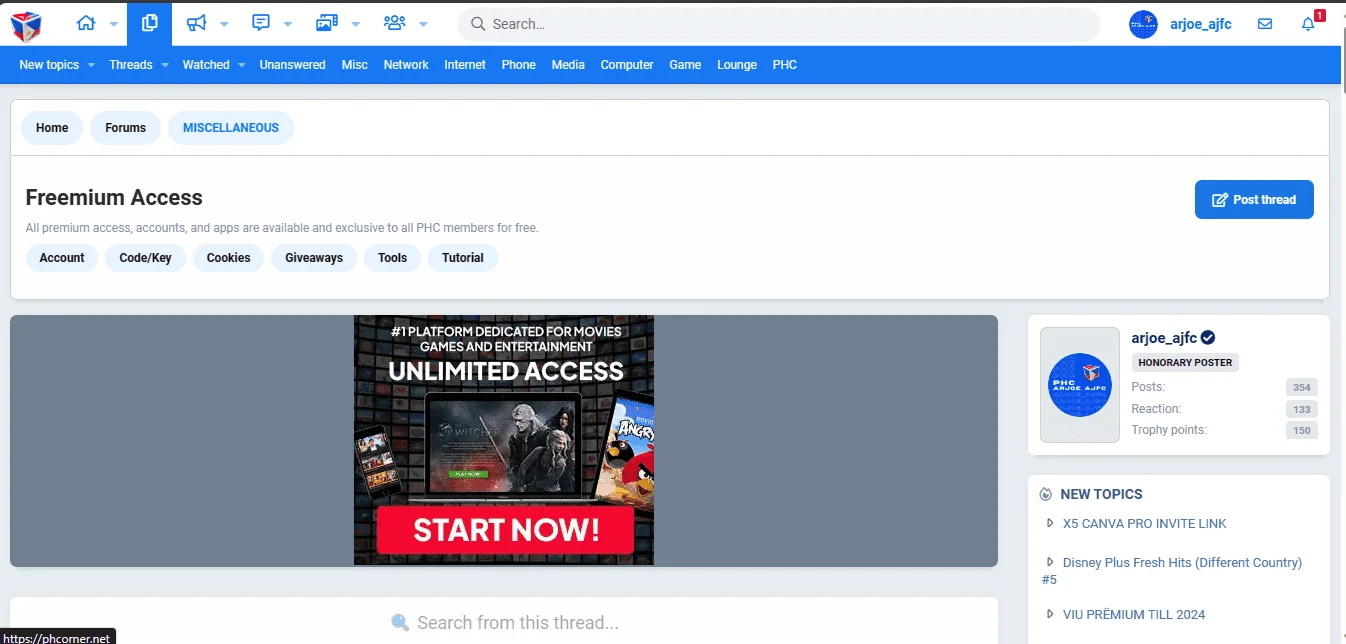This screenshot has height=644, width=1346.
Task: Click the Reaction count 133
Action: tap(1301, 409)
